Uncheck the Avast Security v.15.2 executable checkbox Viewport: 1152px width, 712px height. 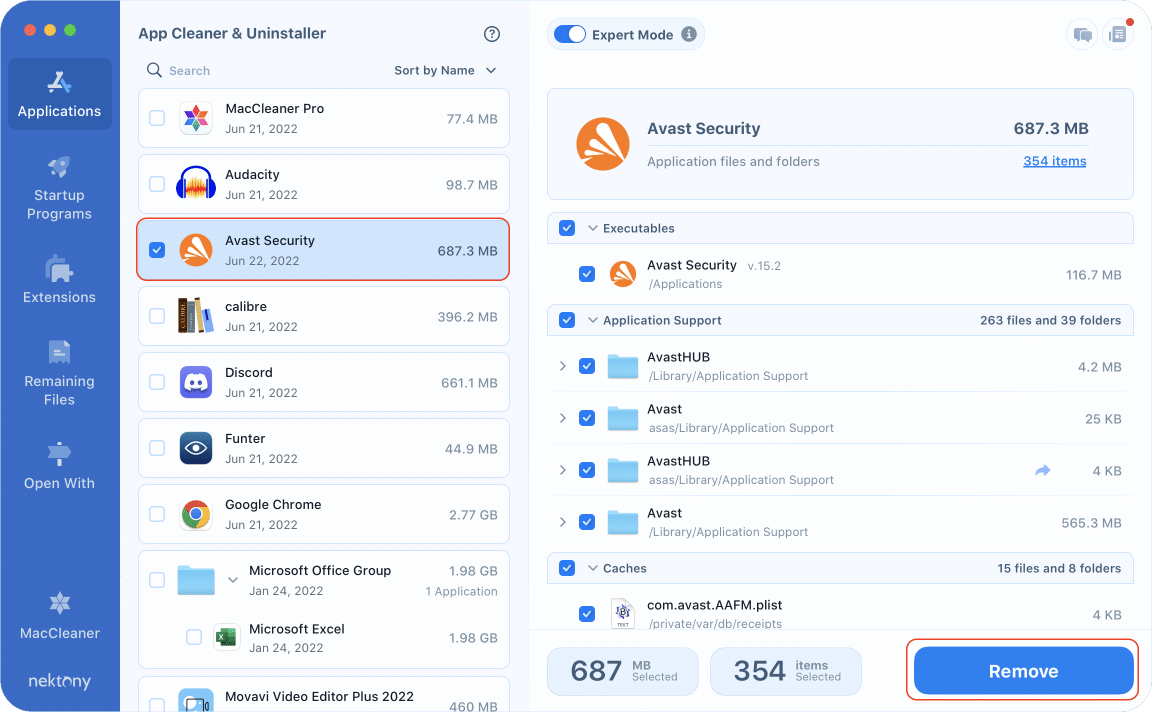pyautogui.click(x=587, y=274)
